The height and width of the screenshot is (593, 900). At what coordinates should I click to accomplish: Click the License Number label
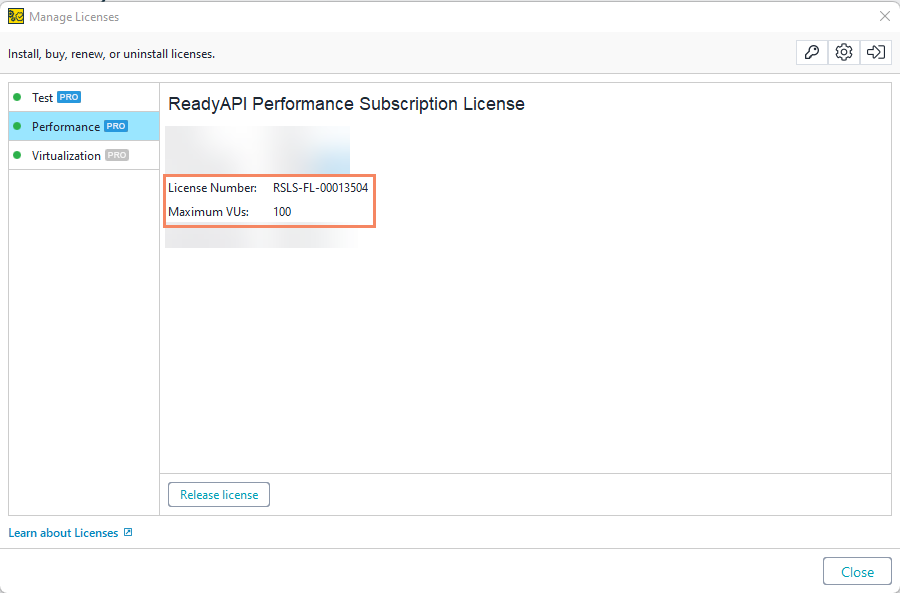coord(212,188)
